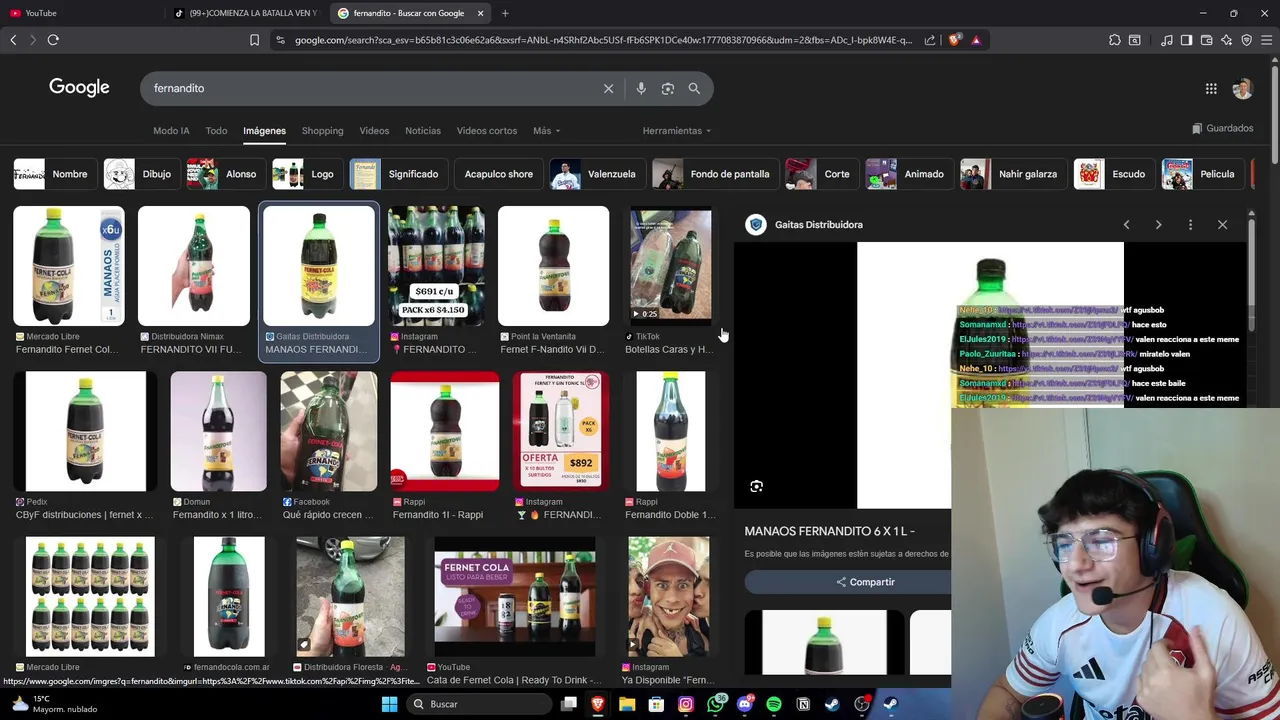Switch to Modo IA tab
The width and height of the screenshot is (1280, 720).
point(171,131)
